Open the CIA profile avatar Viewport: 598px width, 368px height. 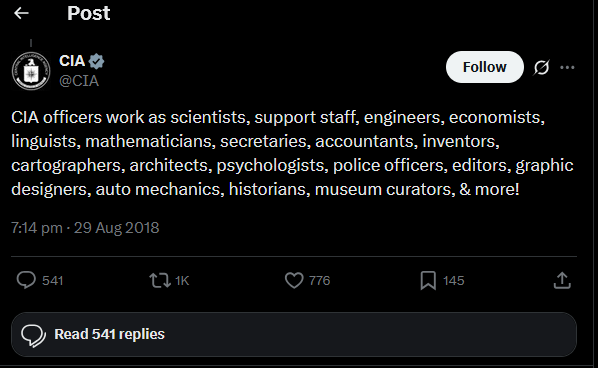point(31,71)
